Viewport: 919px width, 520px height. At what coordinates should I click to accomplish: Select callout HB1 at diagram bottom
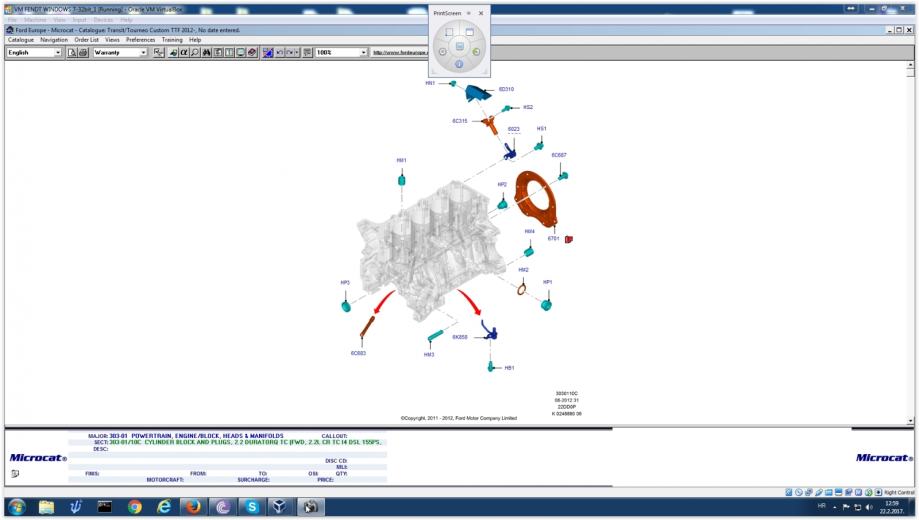(x=509, y=368)
